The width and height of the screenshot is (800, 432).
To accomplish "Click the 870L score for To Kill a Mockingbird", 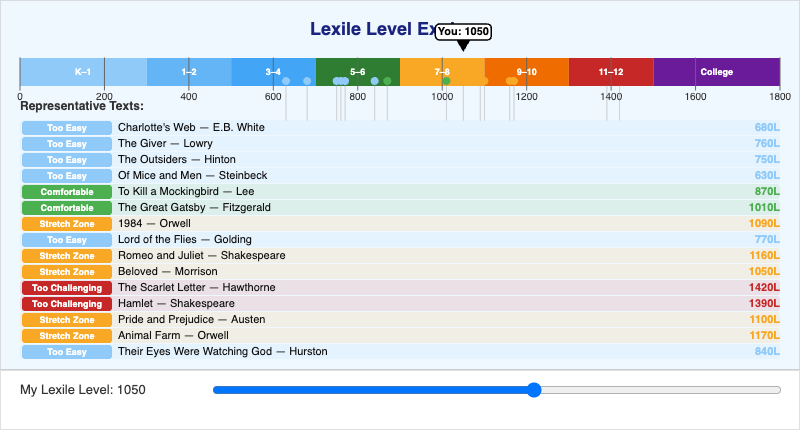I will coord(767,191).
